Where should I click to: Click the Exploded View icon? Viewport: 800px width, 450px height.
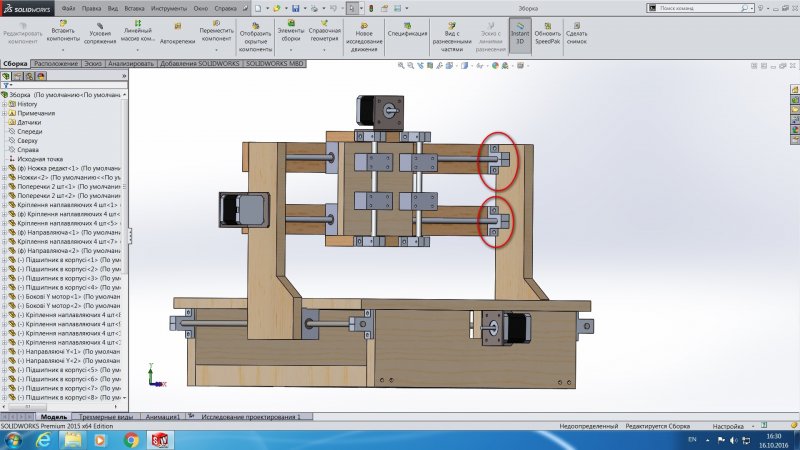pyautogui.click(x=452, y=30)
